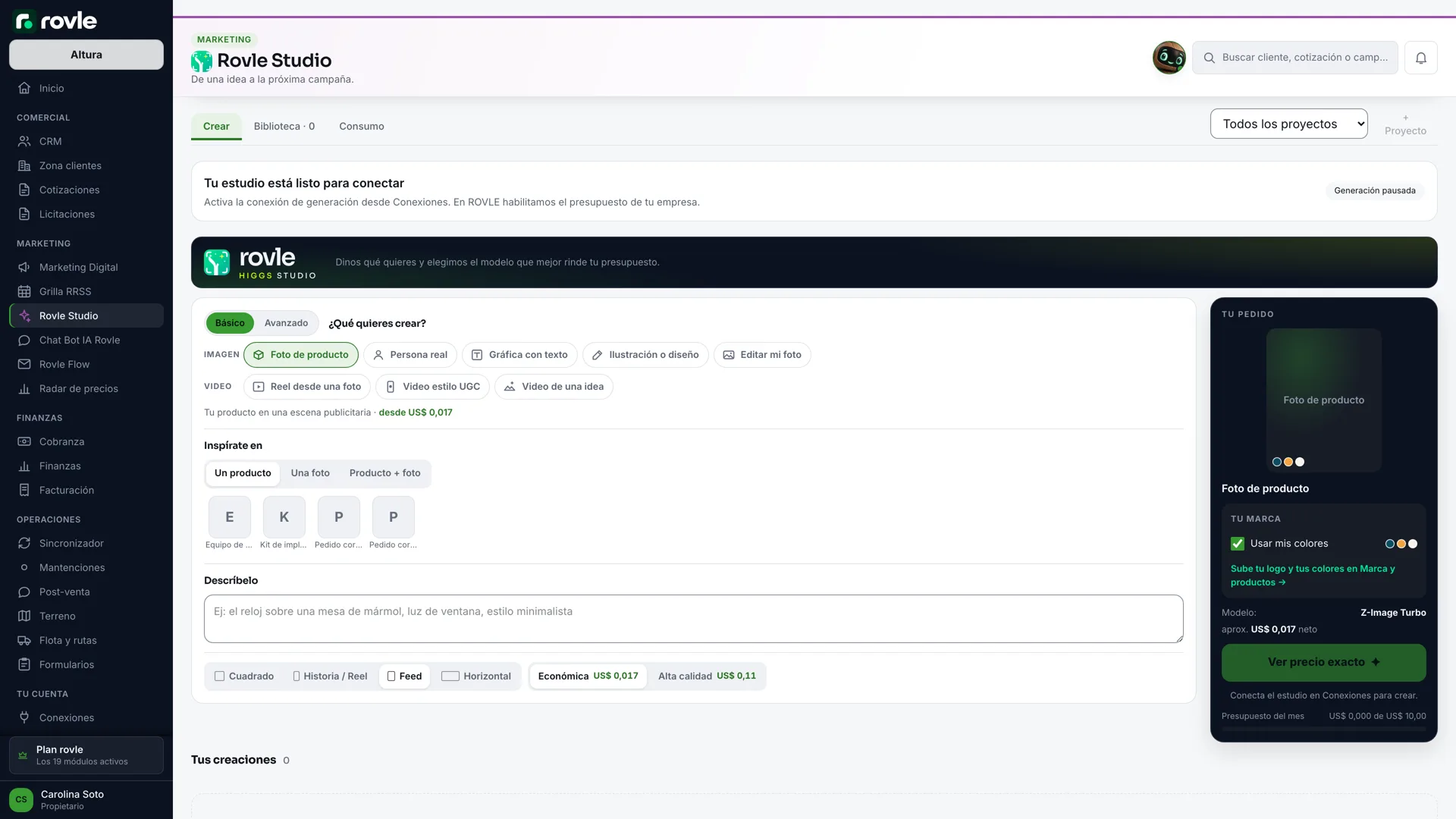1456x819 pixels.
Task: Choose Video estilo UGC option
Action: 432,387
